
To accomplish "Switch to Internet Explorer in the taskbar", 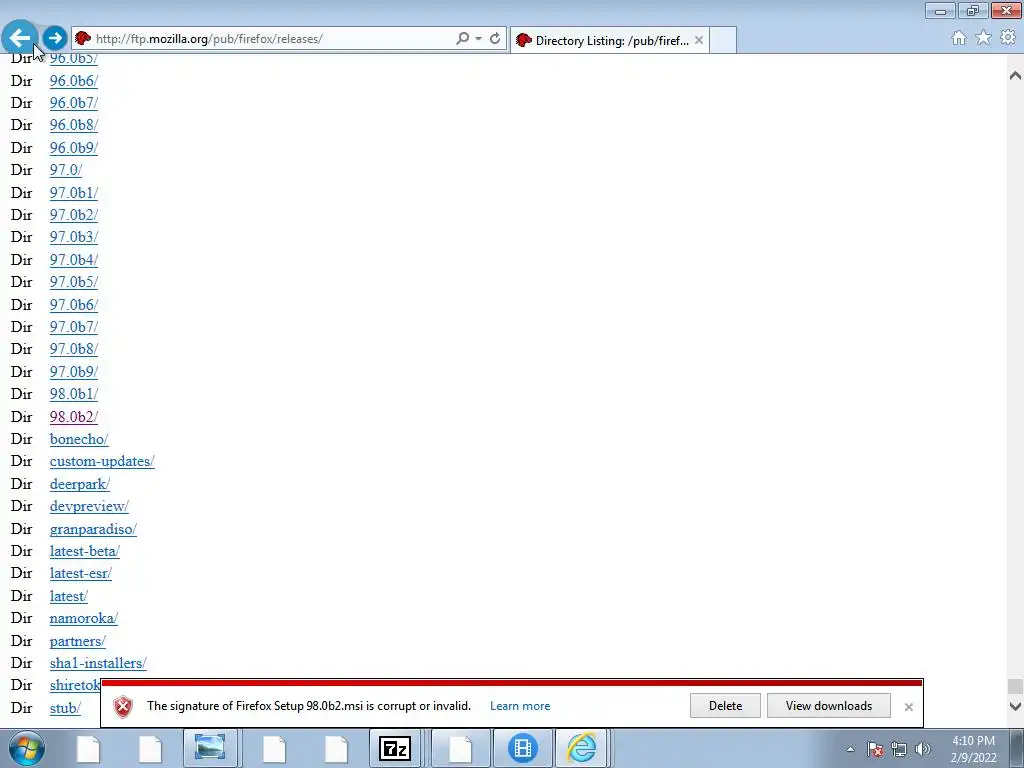I will point(582,748).
